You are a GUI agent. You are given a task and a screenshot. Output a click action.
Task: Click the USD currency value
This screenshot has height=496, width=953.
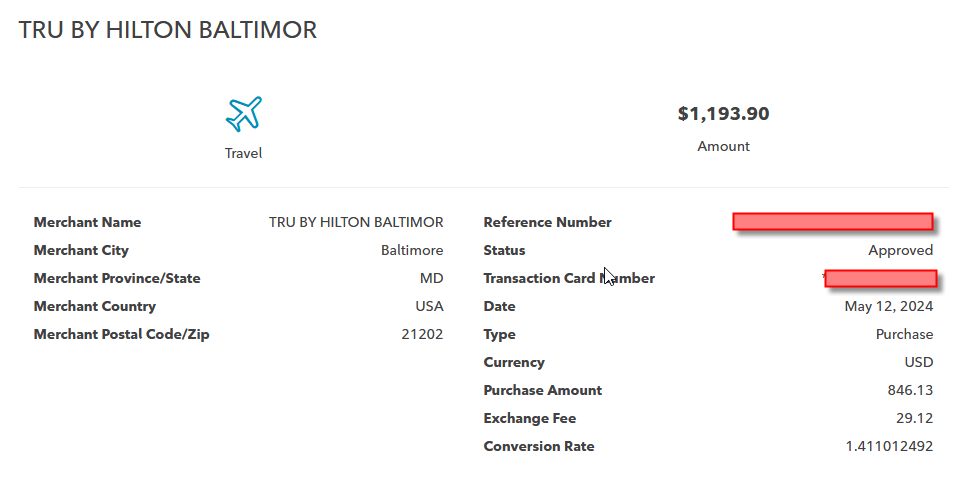coord(918,362)
